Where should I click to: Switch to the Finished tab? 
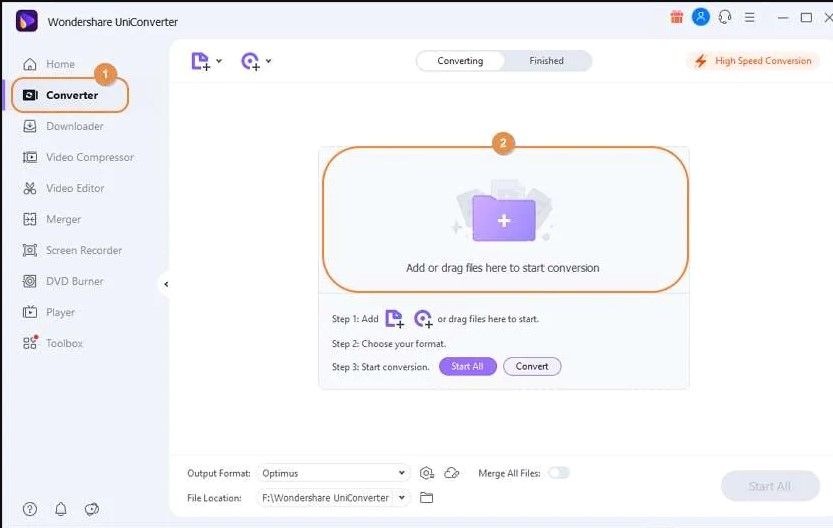[x=546, y=61]
